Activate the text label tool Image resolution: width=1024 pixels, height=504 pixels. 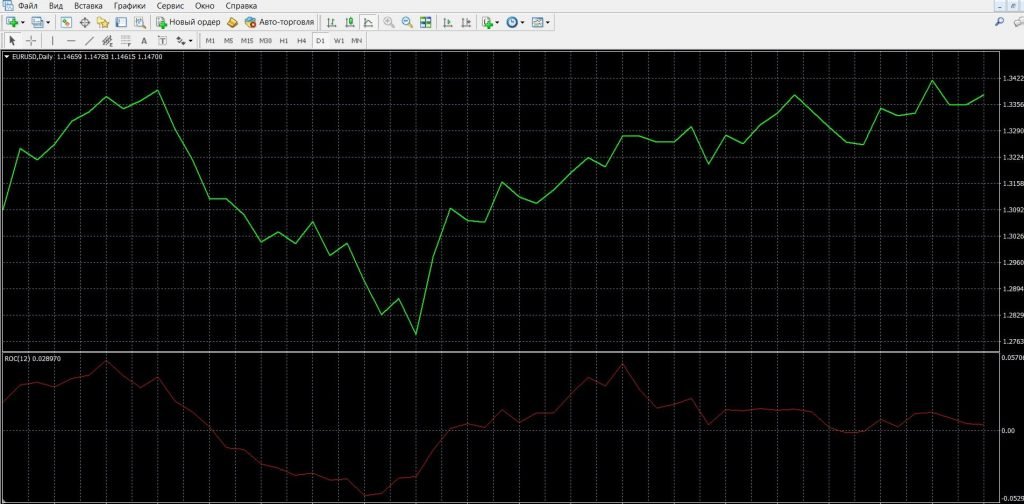coord(145,41)
